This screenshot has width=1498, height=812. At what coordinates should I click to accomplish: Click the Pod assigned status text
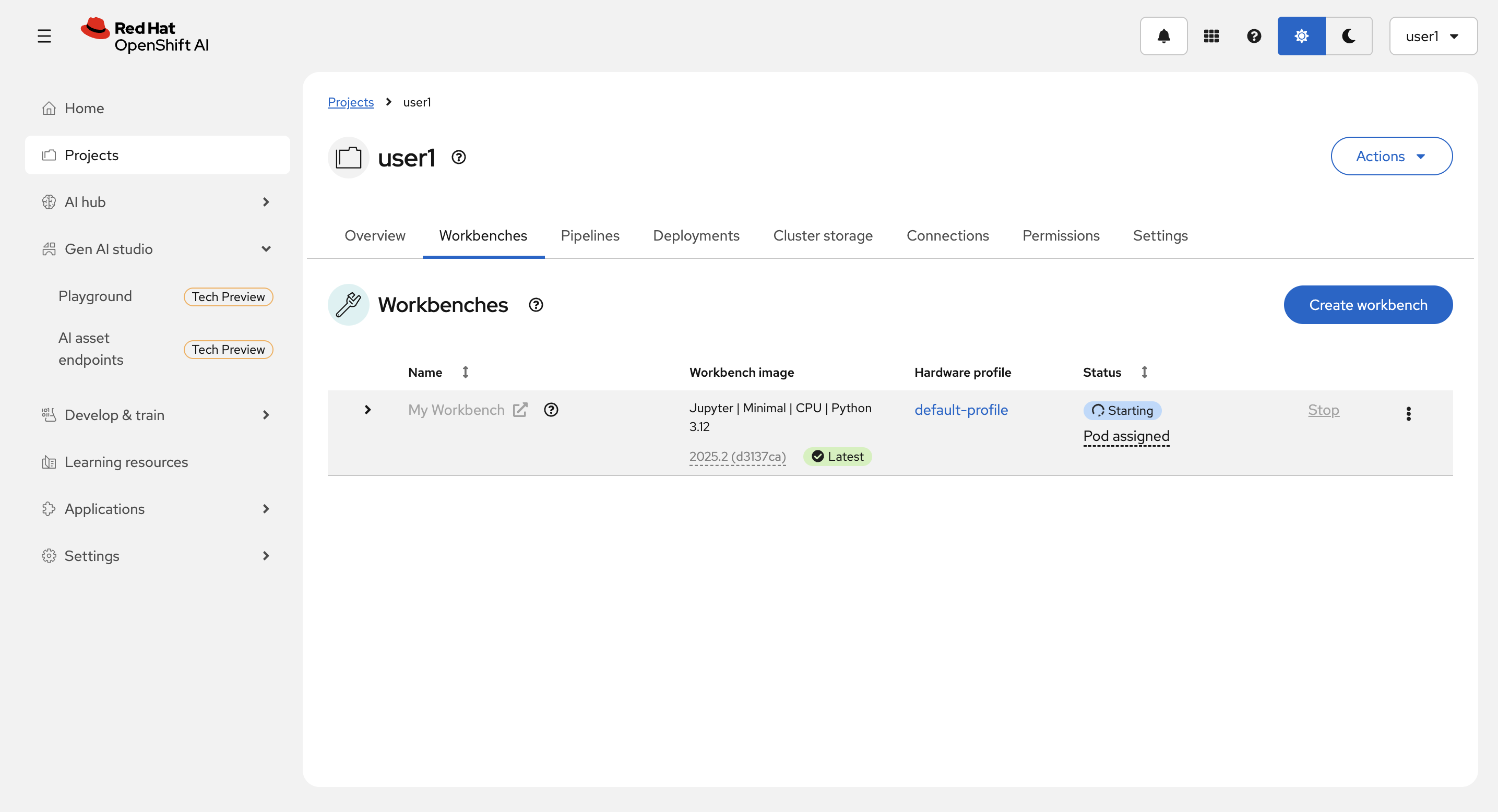click(1126, 436)
